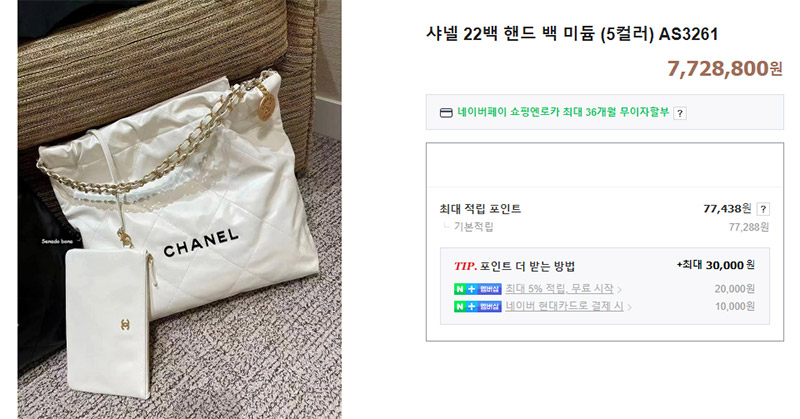800x419 pixels.
Task: Expand chevron after 최대 5% 적립, 무료 시작
Action: (619, 290)
